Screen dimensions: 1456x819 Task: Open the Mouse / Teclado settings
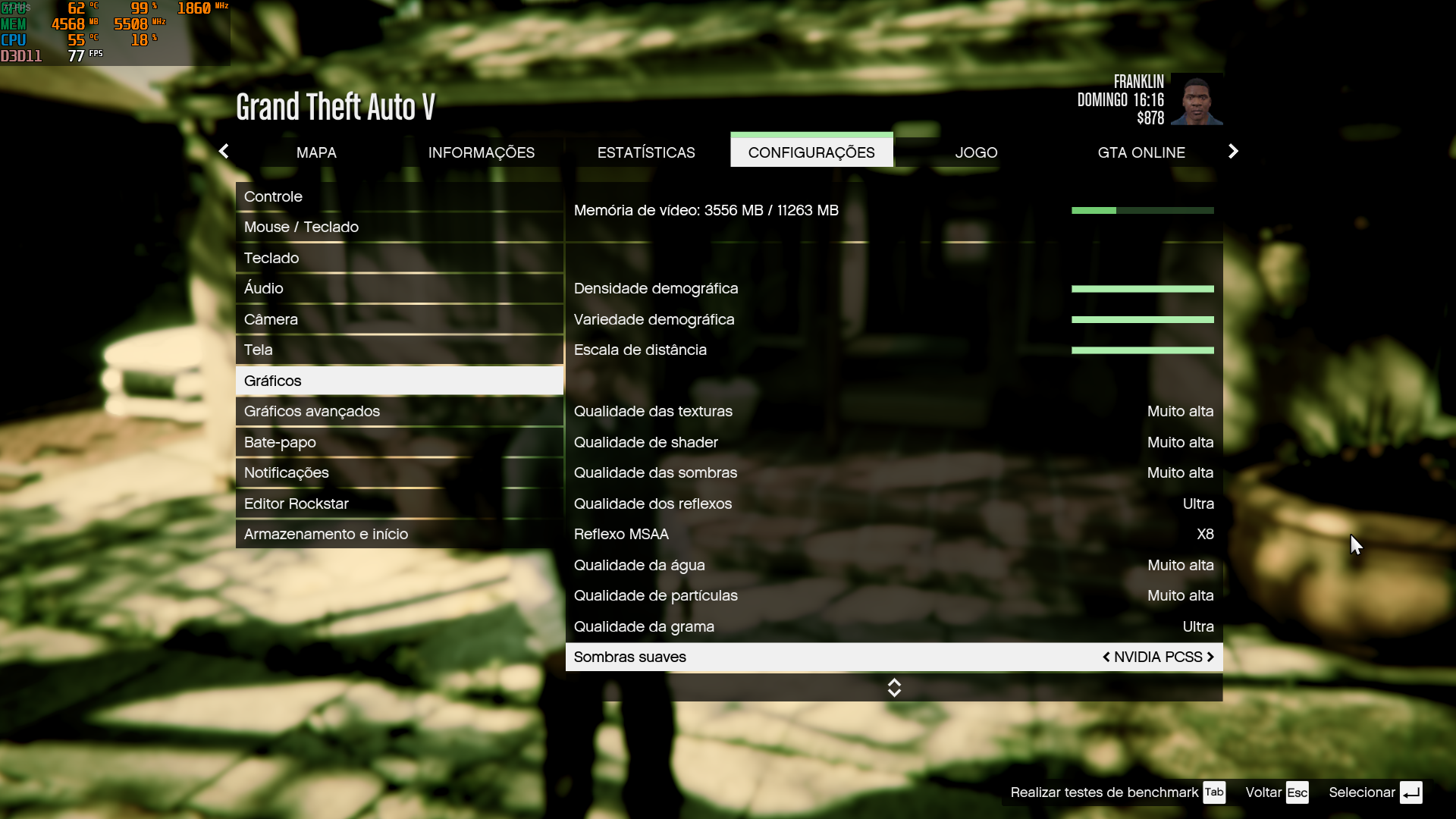(400, 227)
